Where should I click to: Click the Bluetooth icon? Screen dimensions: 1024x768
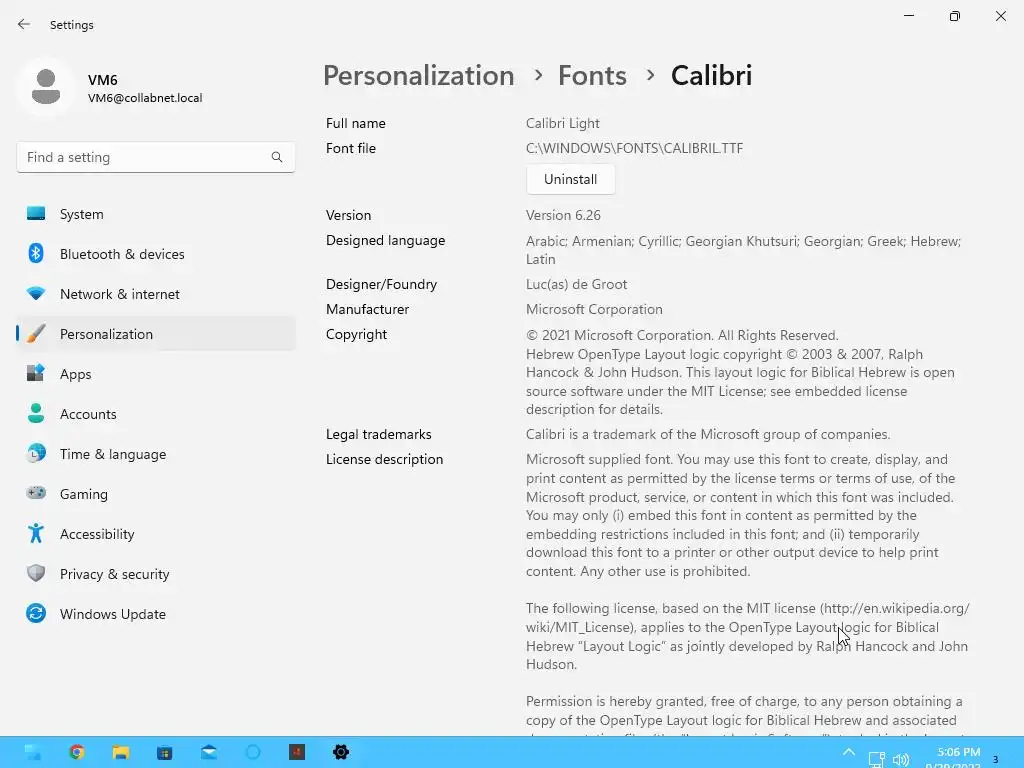click(x=36, y=253)
